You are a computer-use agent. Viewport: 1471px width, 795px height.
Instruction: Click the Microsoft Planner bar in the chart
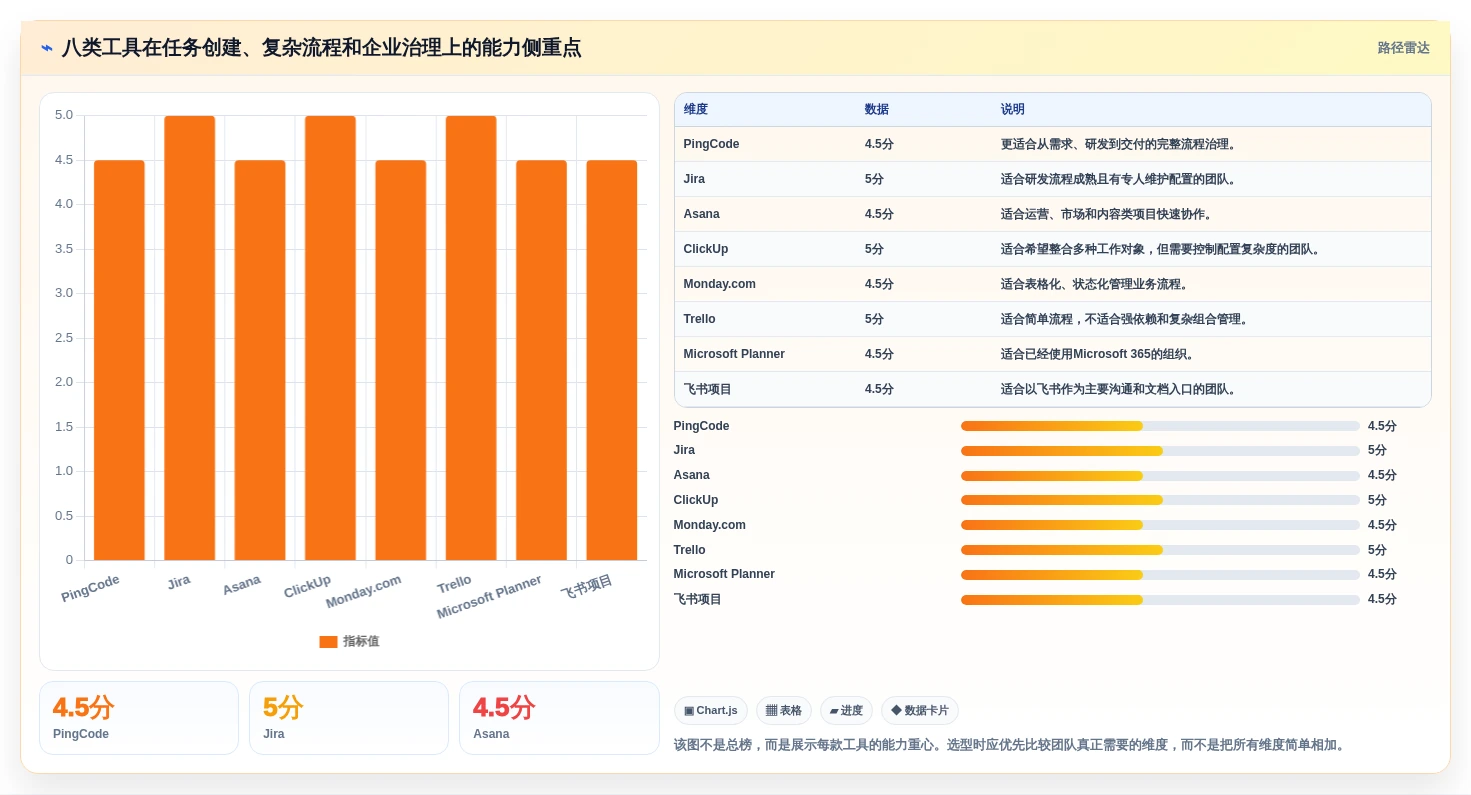[541, 360]
